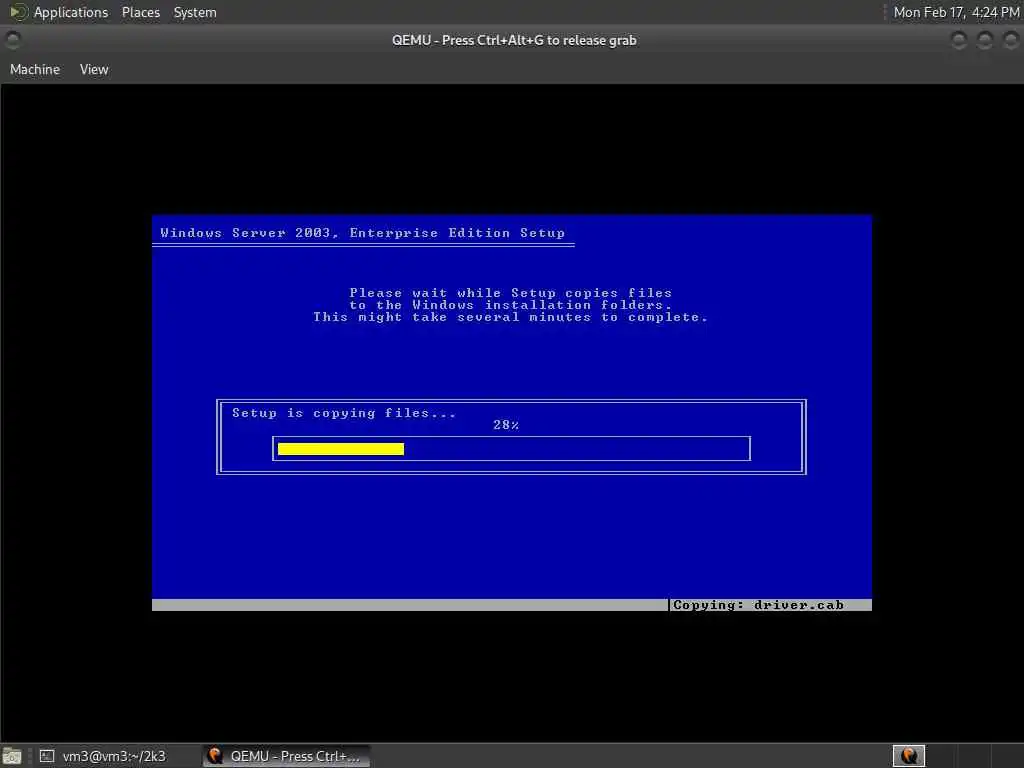
Task: Click the terminal icon in taskbar
Action: [x=46, y=756]
